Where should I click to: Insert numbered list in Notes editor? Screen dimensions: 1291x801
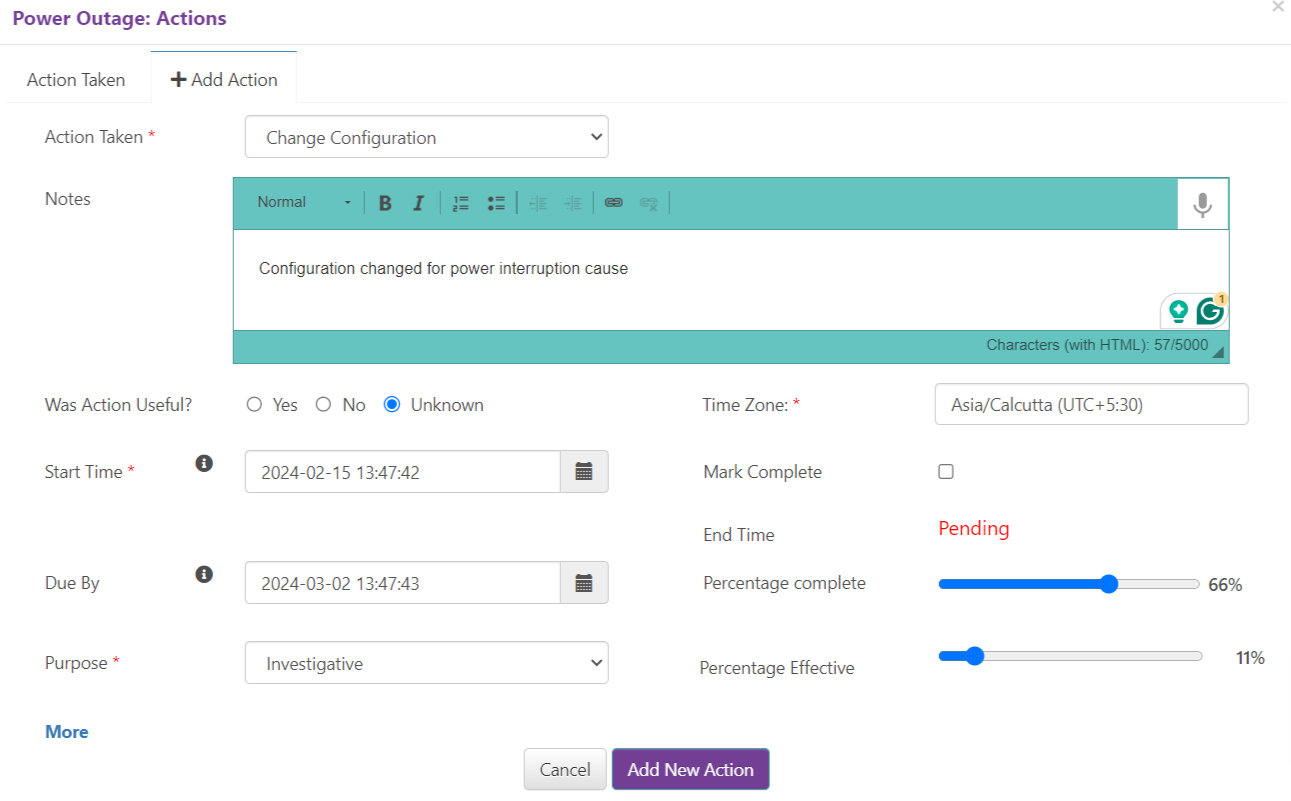point(460,203)
